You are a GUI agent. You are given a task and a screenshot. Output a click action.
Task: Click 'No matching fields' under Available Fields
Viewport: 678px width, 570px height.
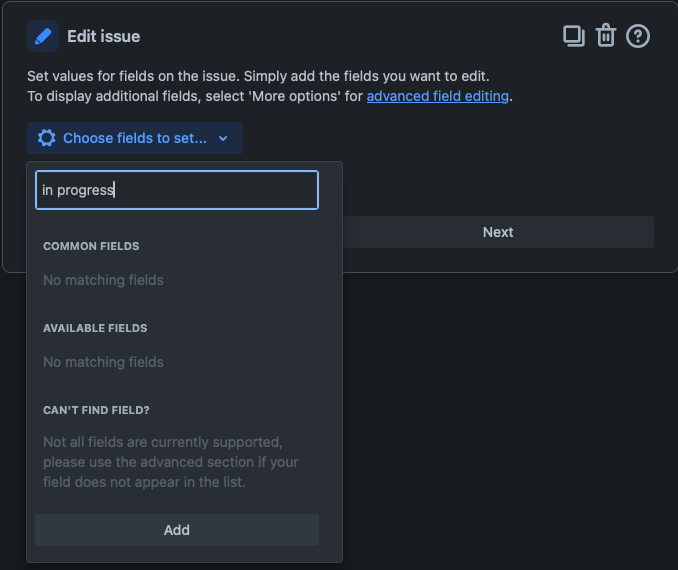tap(103, 362)
